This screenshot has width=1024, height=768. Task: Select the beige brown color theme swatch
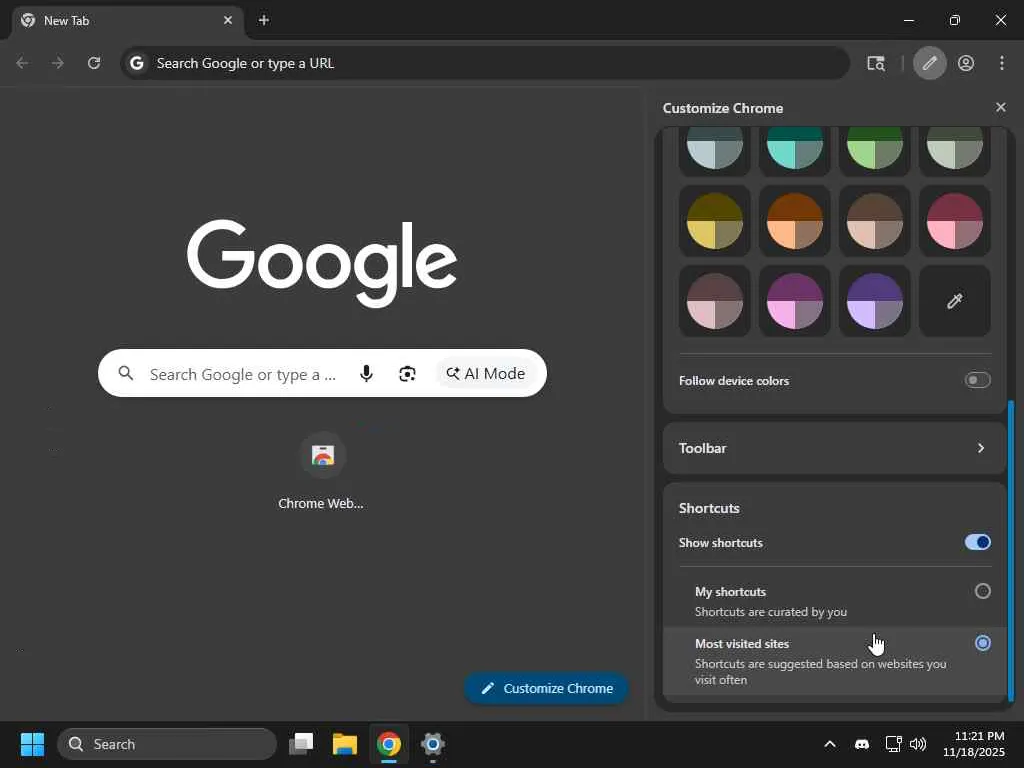[x=874, y=221]
